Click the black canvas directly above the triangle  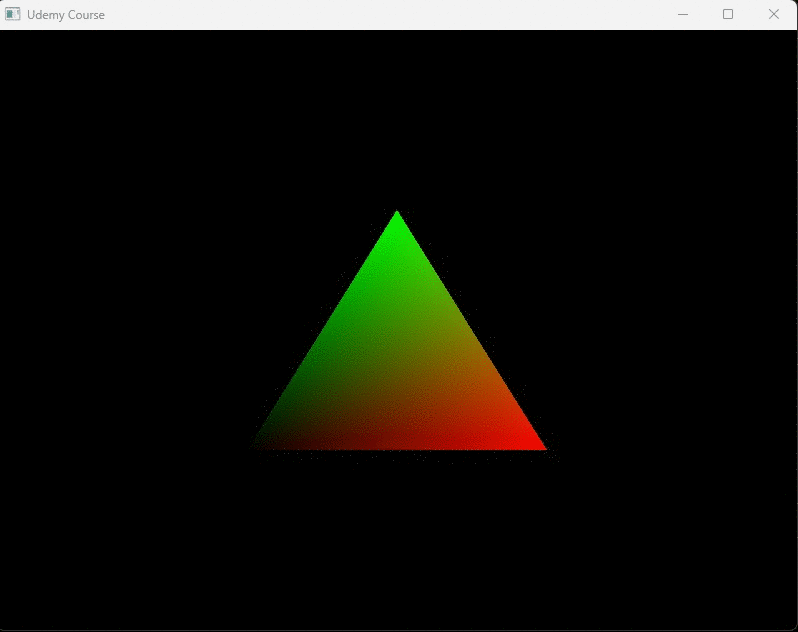[397, 120]
